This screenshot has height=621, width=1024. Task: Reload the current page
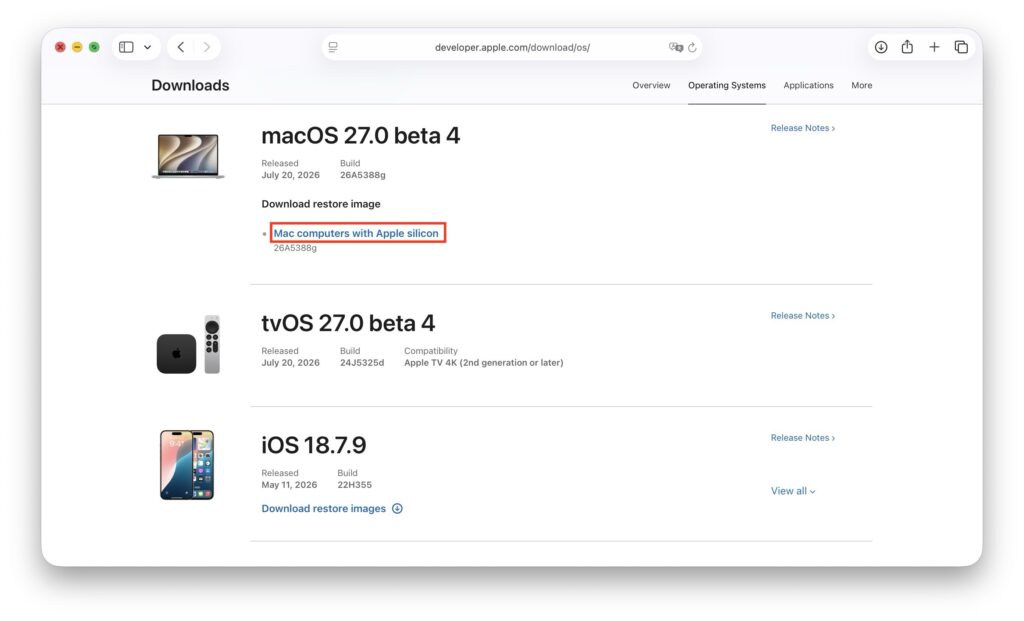coord(692,47)
